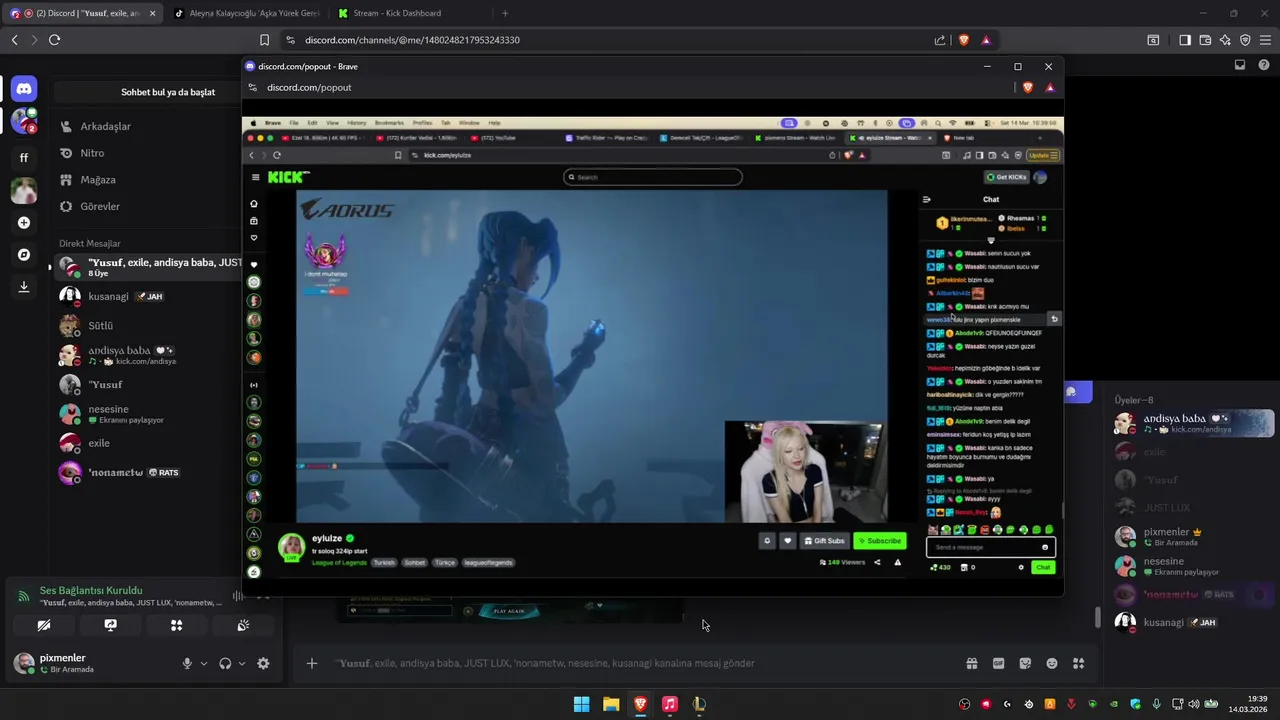Add a server with the plus icon

[x=24, y=222]
